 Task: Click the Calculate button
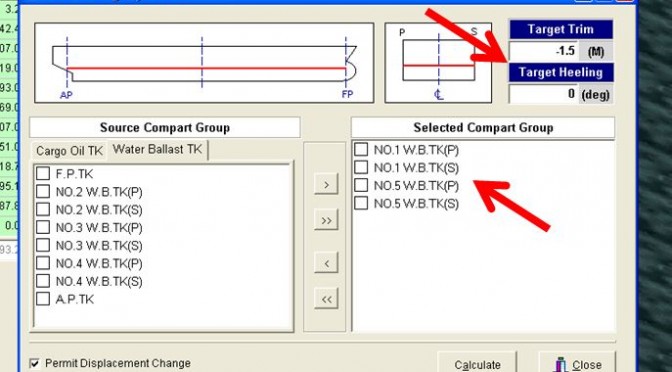coord(477,363)
